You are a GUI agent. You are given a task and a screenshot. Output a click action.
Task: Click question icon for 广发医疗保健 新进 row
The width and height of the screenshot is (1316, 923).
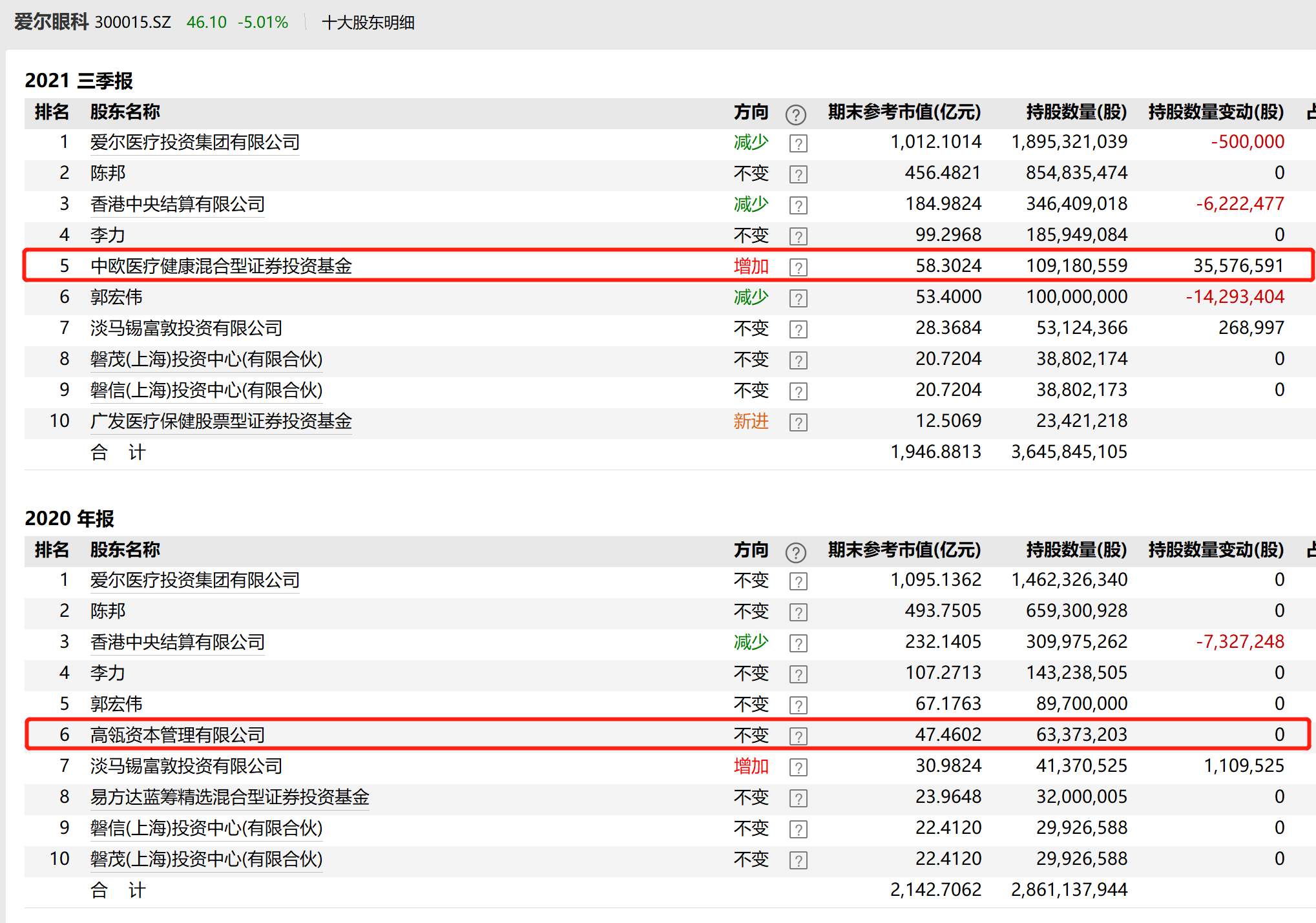(x=798, y=422)
